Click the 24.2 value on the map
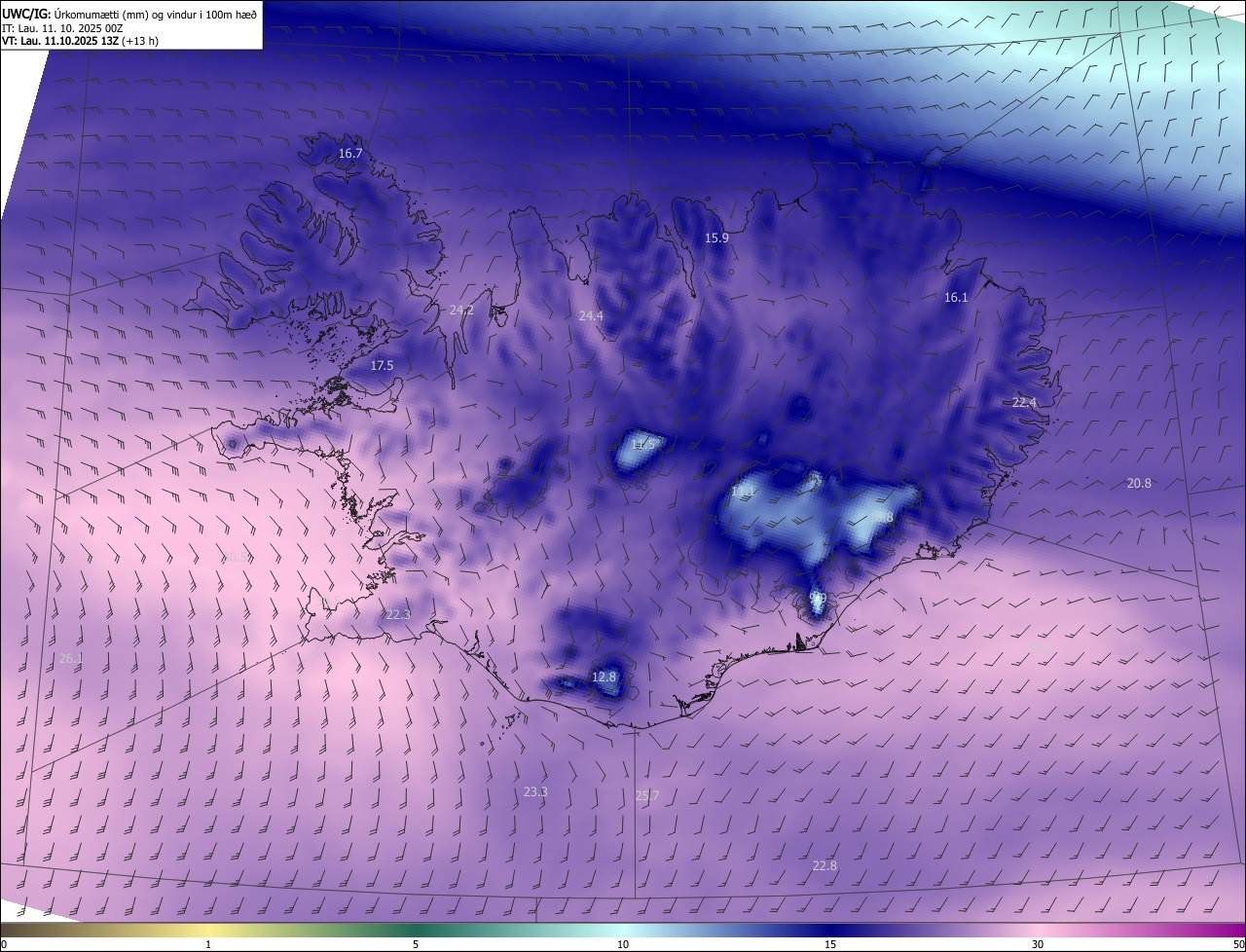1246x952 pixels. click(461, 311)
